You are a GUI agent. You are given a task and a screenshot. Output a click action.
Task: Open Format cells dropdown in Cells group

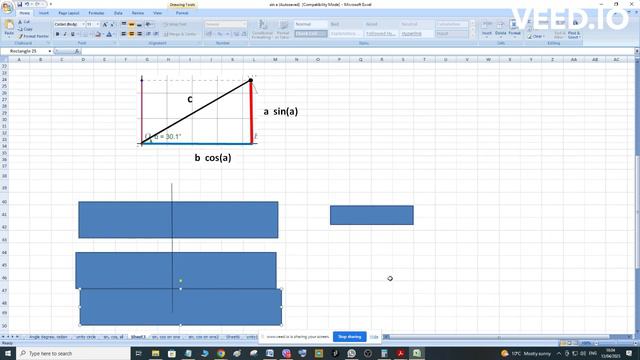514,29
